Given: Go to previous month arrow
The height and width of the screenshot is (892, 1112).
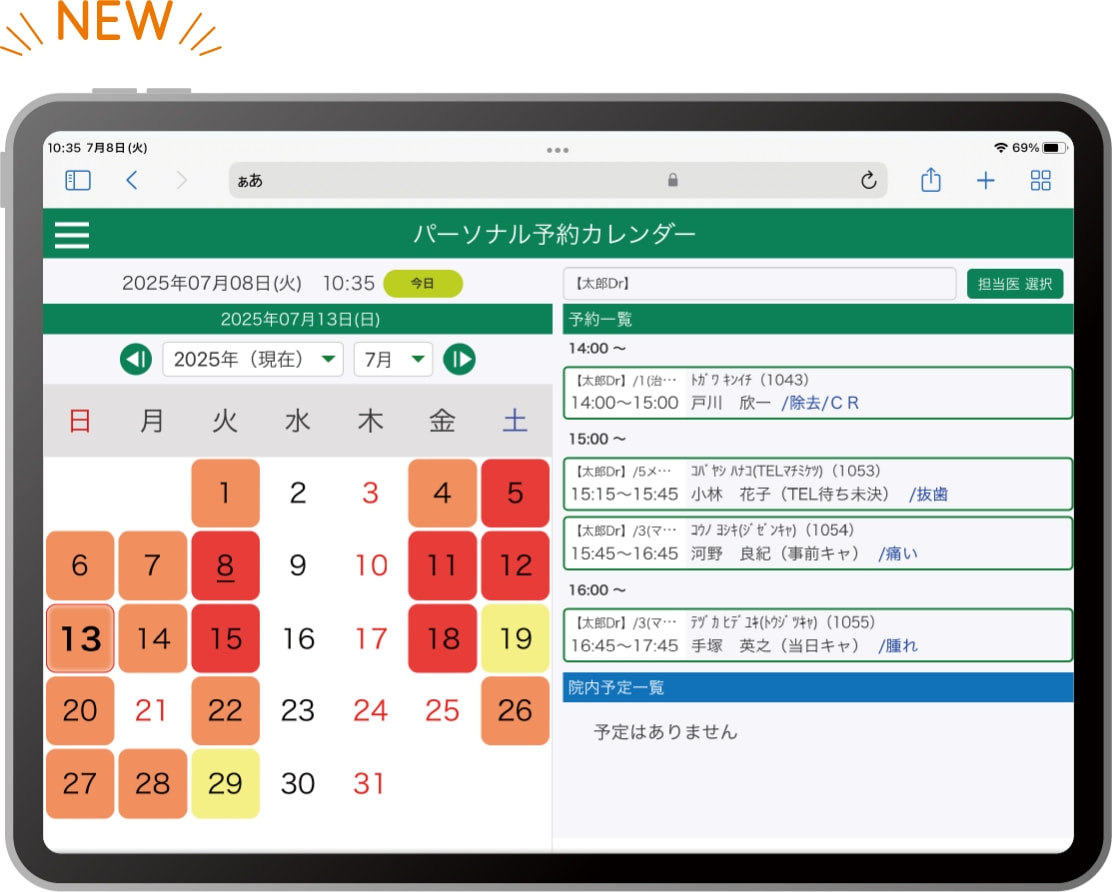Looking at the screenshot, I should pyautogui.click(x=136, y=359).
